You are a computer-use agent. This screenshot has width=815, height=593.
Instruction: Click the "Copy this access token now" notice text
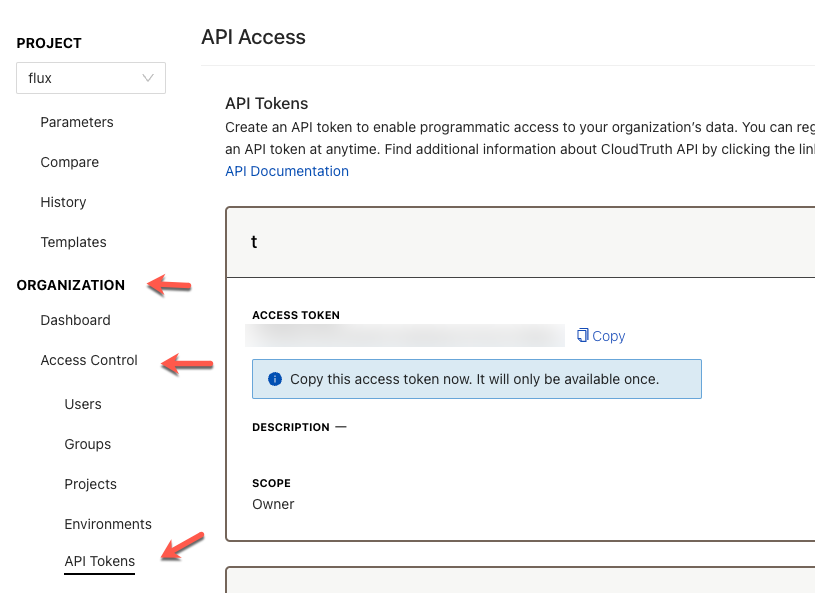[x=475, y=379]
